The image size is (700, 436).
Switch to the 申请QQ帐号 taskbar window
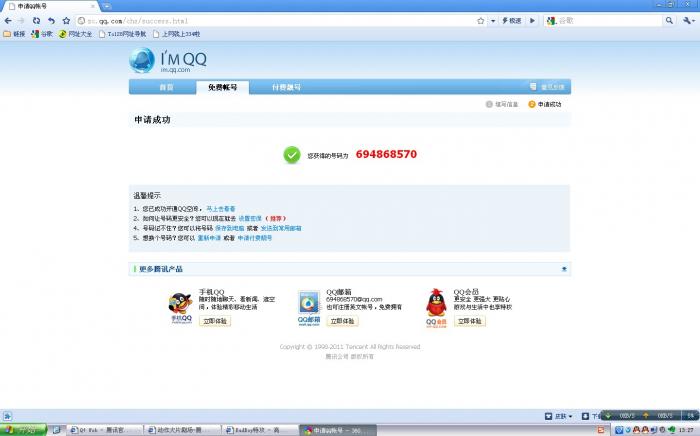coord(338,430)
